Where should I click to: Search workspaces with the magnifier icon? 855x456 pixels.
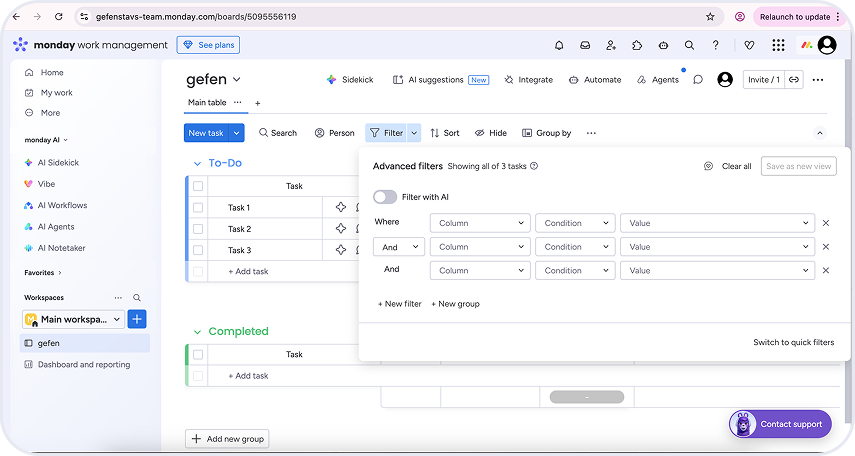click(x=137, y=298)
